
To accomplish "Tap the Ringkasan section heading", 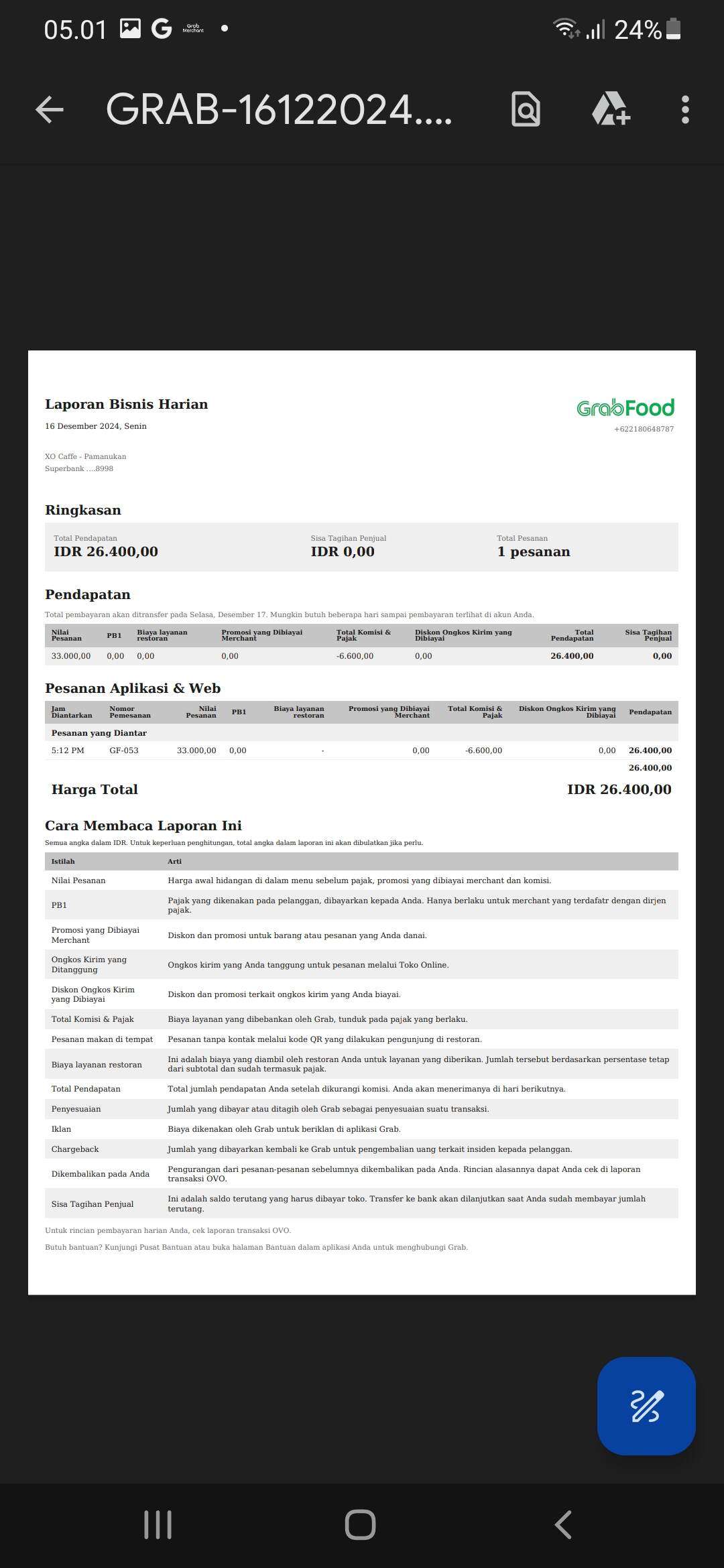I will pyautogui.click(x=83, y=510).
